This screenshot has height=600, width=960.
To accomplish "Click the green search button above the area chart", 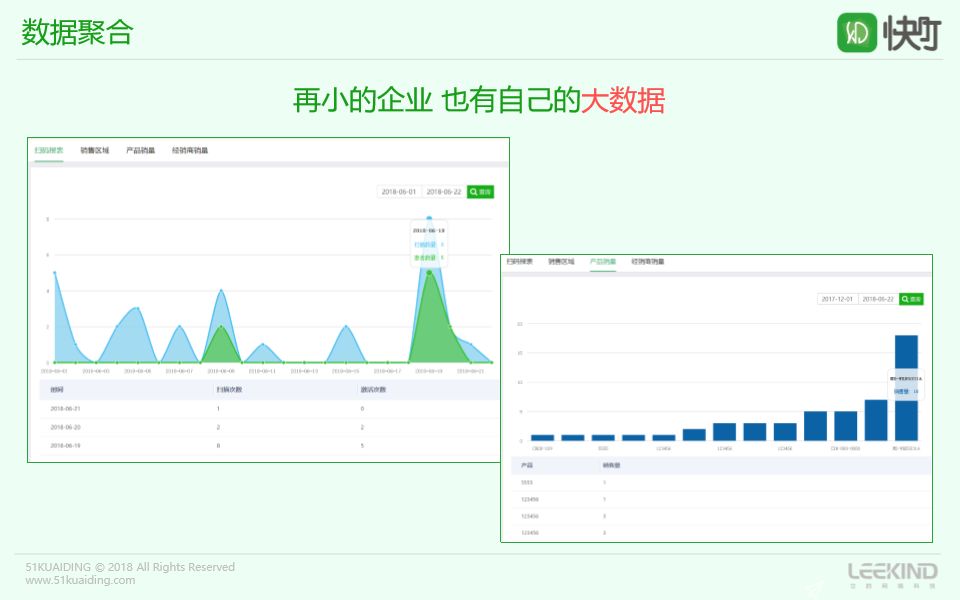I will 480,191.
